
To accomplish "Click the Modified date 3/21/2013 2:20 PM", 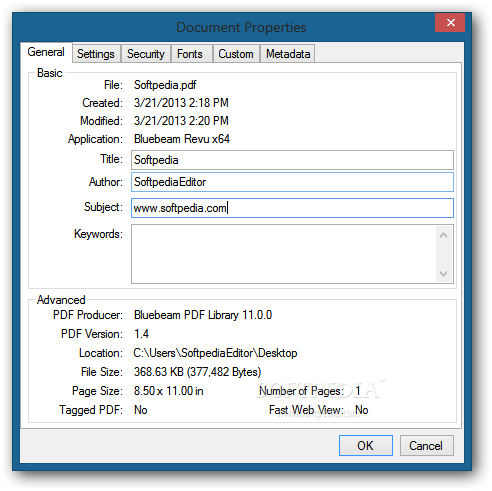I will coord(181,121).
